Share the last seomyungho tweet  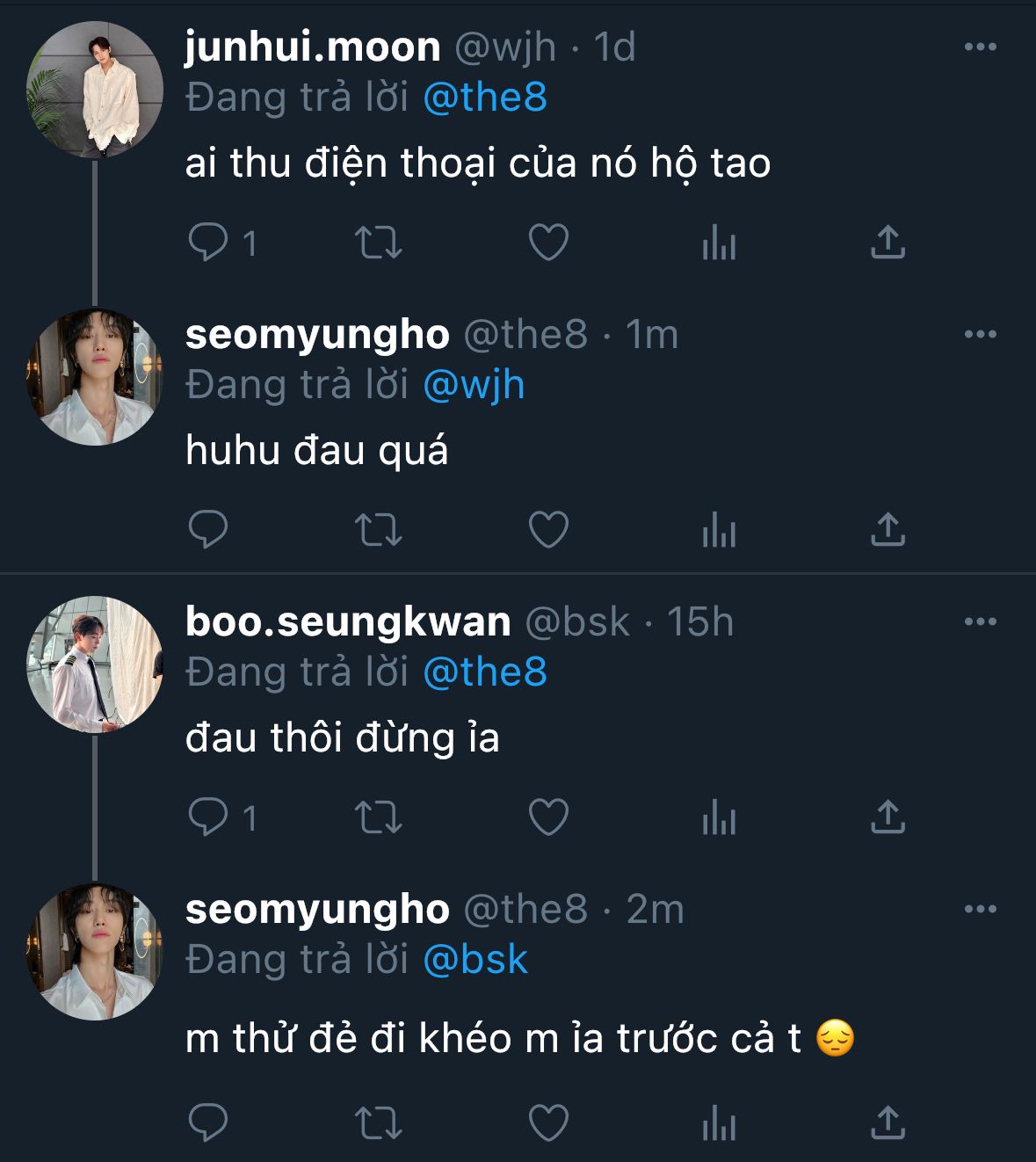pos(887,1122)
